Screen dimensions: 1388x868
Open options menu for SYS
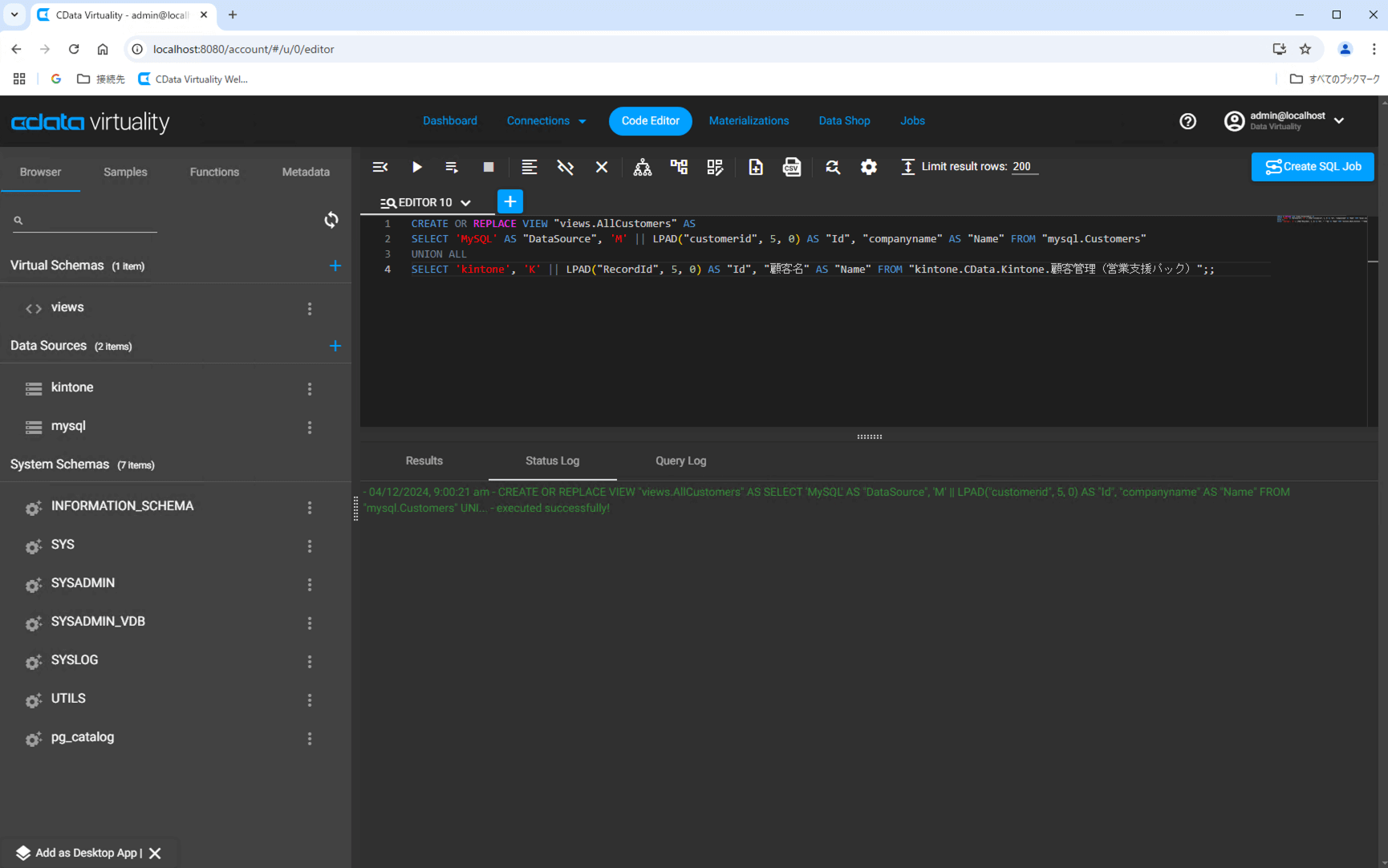point(310,546)
